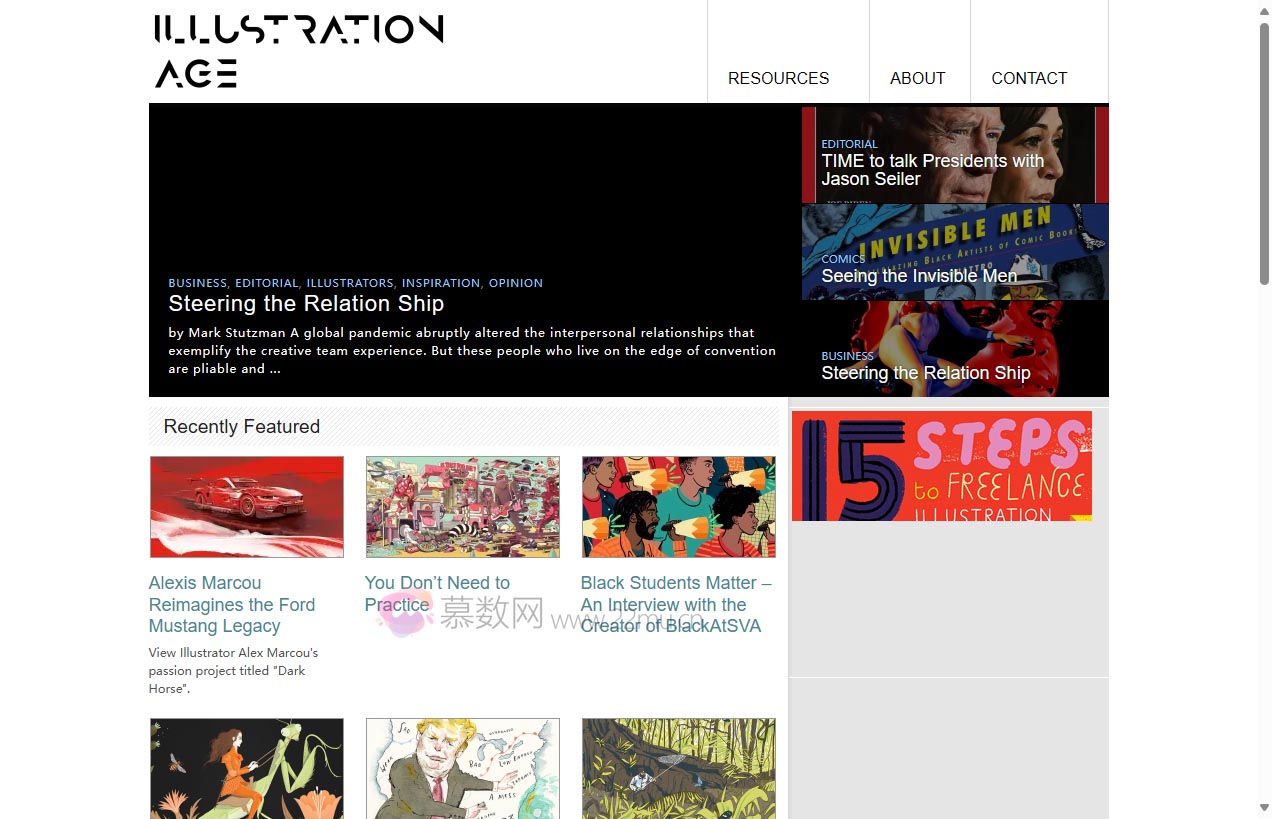Image resolution: width=1272 pixels, height=819 pixels.
Task: Browse the ILLUSTRATORS category
Action: tap(349, 282)
